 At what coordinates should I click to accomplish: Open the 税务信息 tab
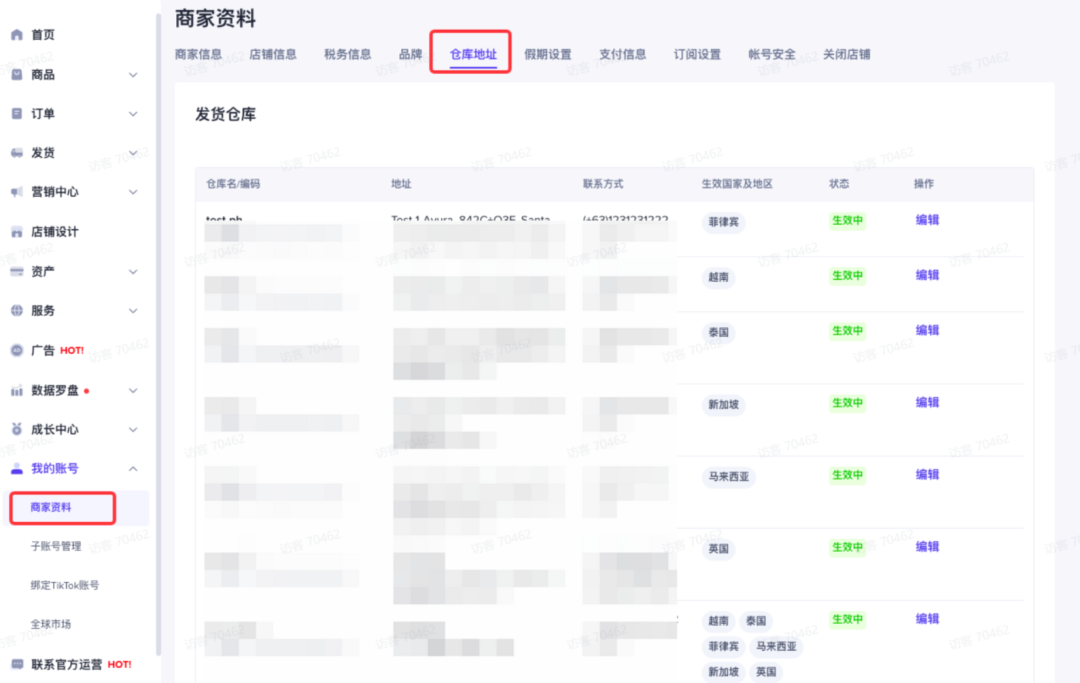347,55
